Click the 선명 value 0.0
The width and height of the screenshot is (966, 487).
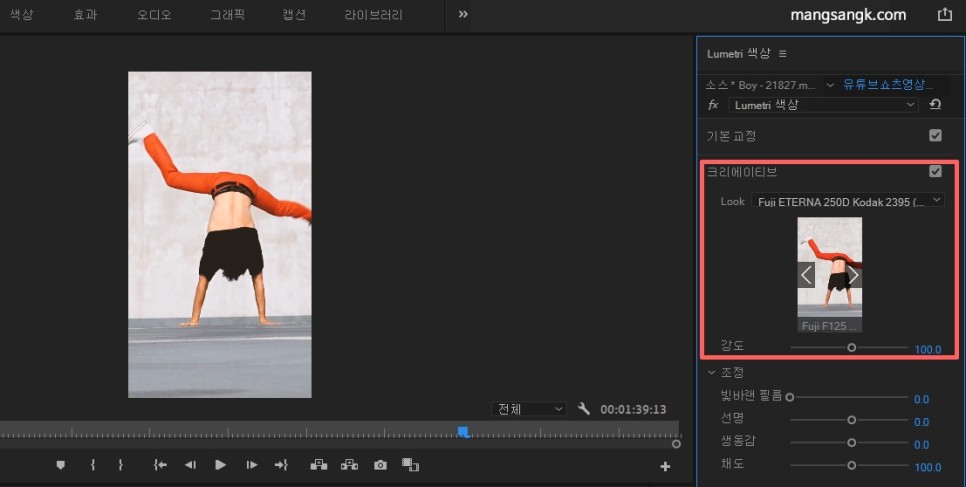tap(921, 422)
